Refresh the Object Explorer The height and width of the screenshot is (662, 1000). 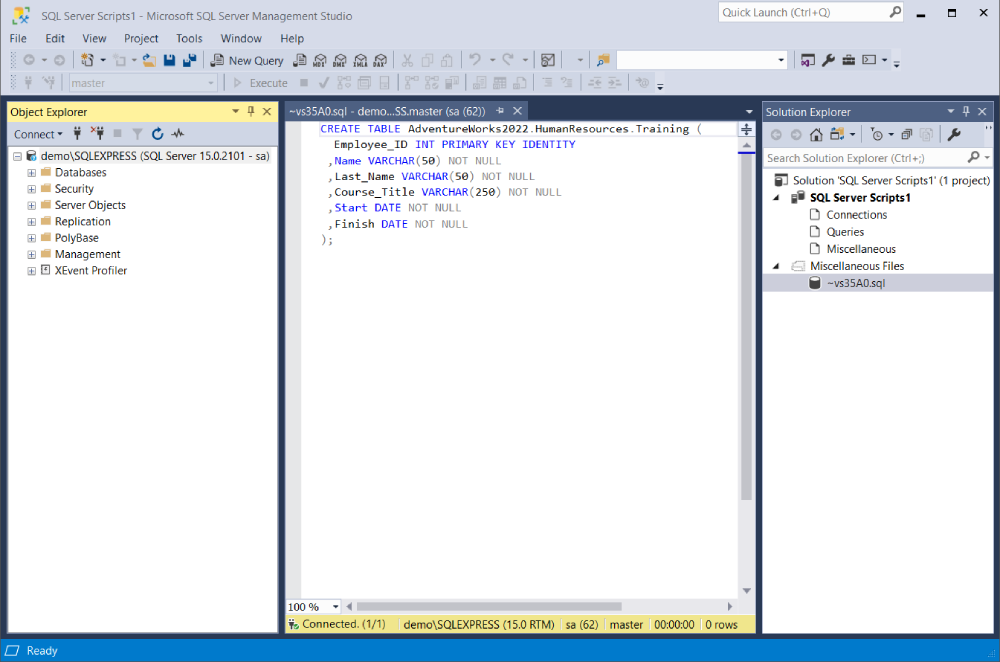tap(158, 133)
